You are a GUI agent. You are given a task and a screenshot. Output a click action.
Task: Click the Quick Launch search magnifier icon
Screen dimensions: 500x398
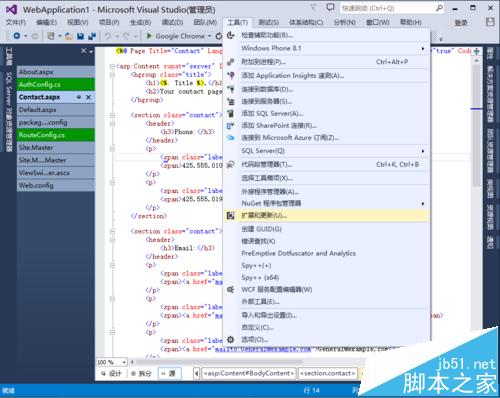tap(440, 8)
